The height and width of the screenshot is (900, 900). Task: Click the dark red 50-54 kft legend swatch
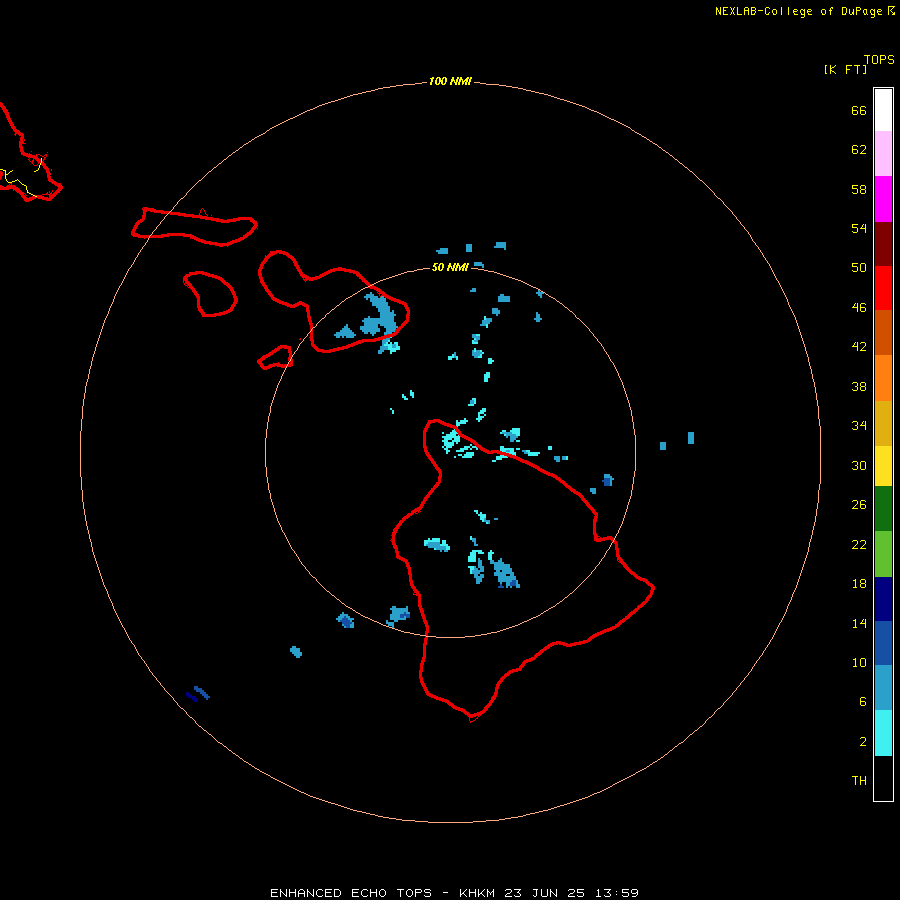tap(883, 244)
